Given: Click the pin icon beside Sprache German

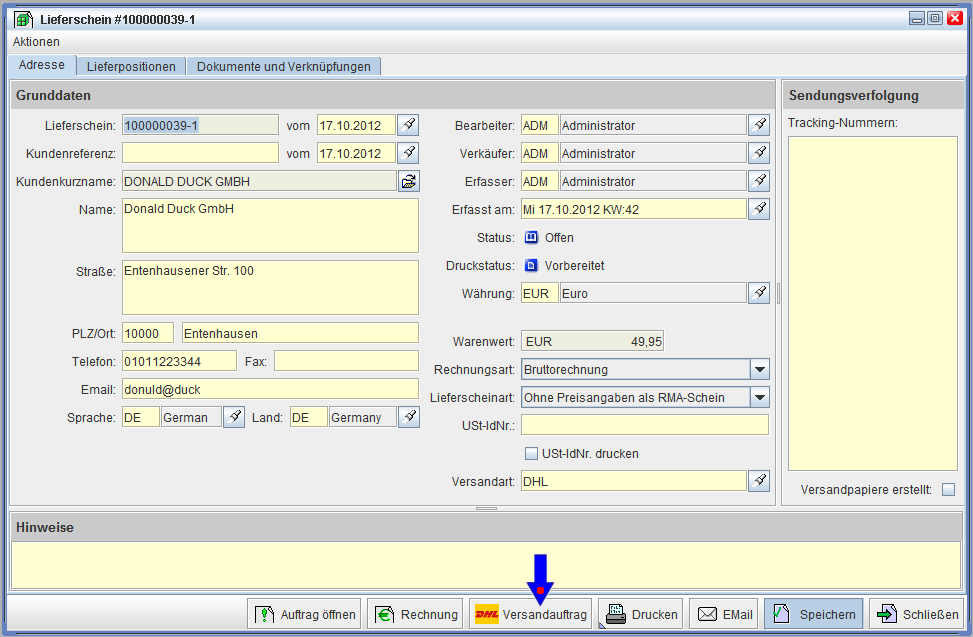Looking at the screenshot, I should [x=233, y=417].
